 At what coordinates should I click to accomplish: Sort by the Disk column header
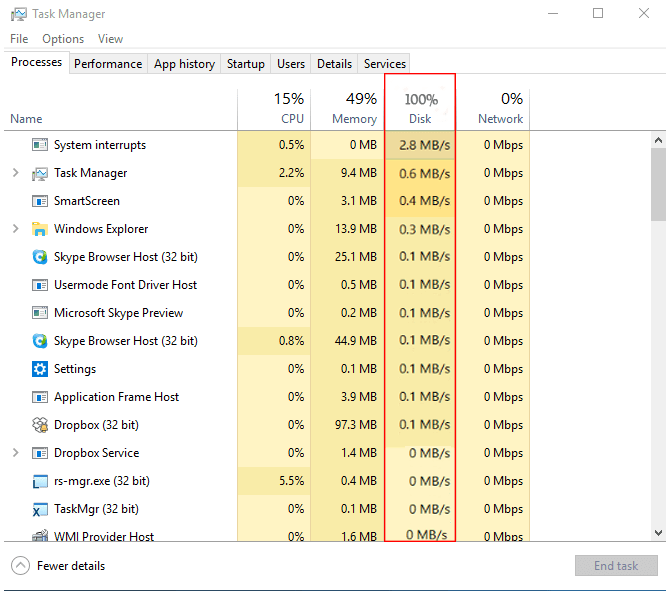point(420,108)
